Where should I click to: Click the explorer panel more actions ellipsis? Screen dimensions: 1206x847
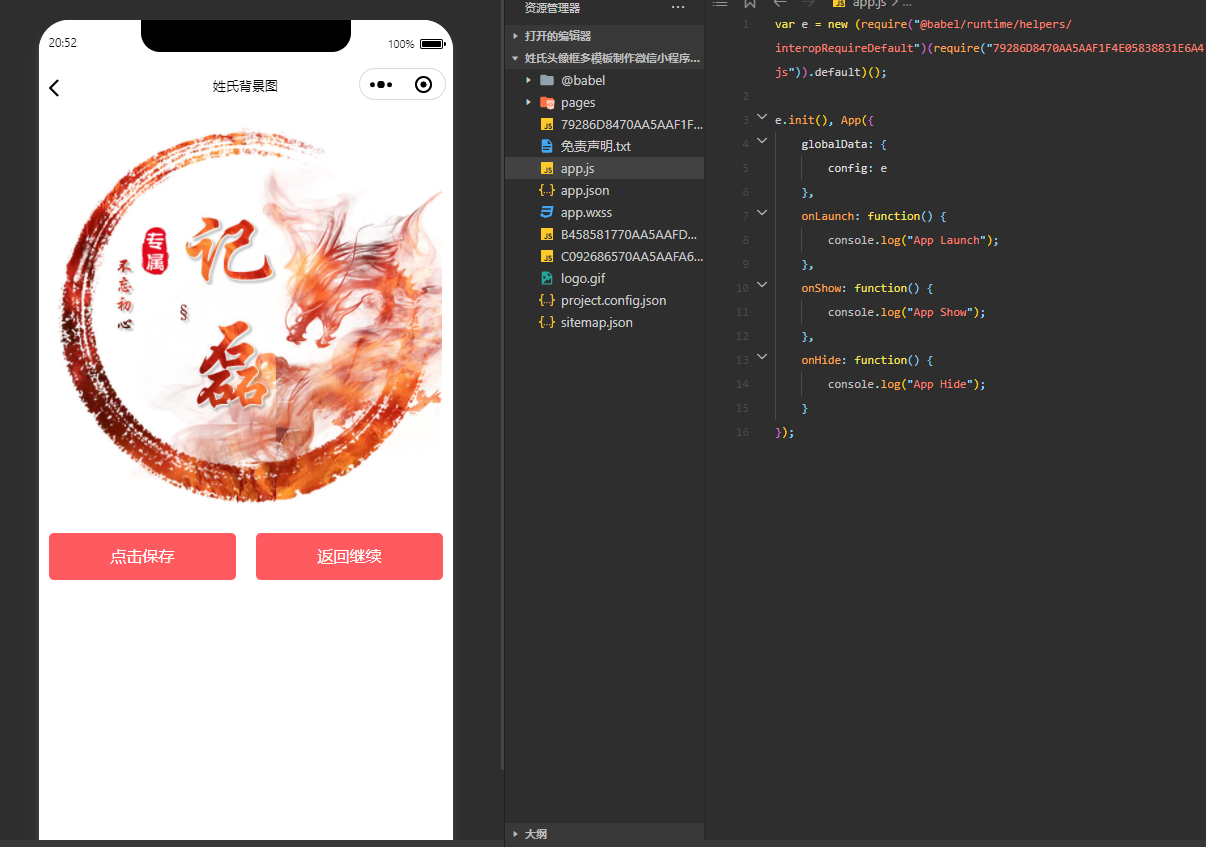pyautogui.click(x=678, y=7)
